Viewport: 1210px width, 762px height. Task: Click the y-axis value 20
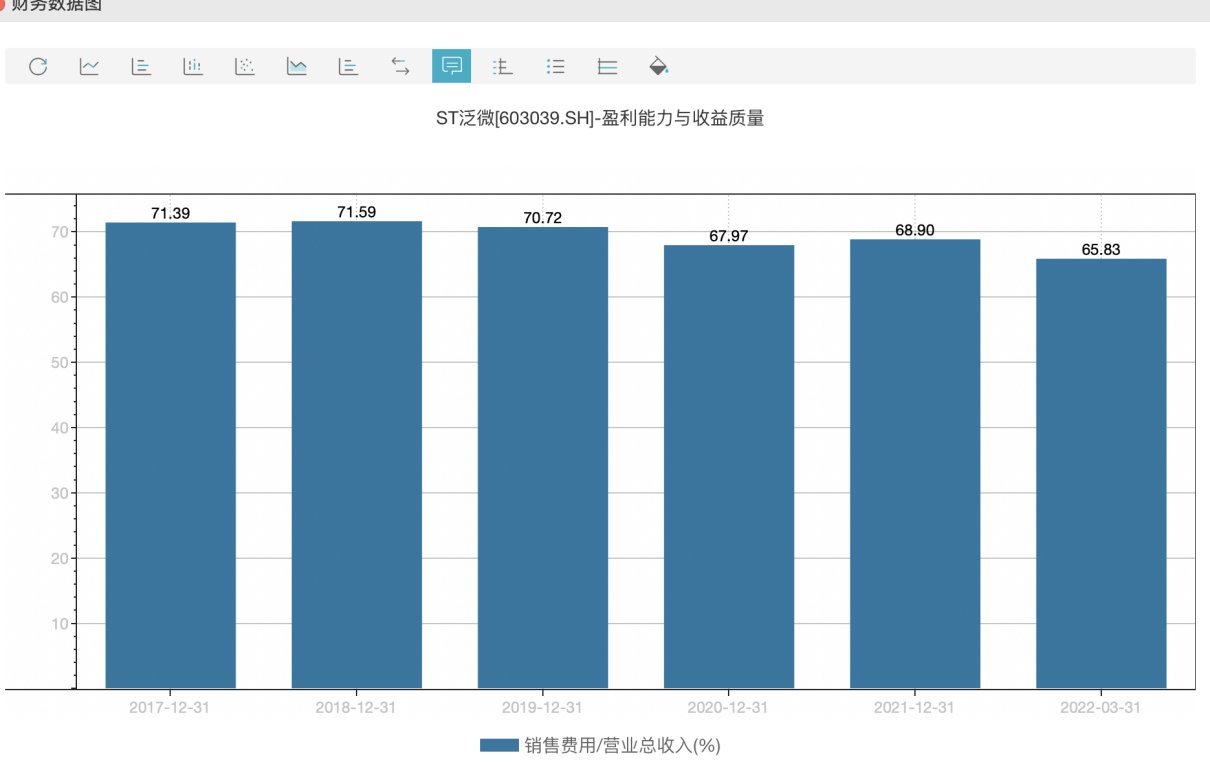point(59,559)
